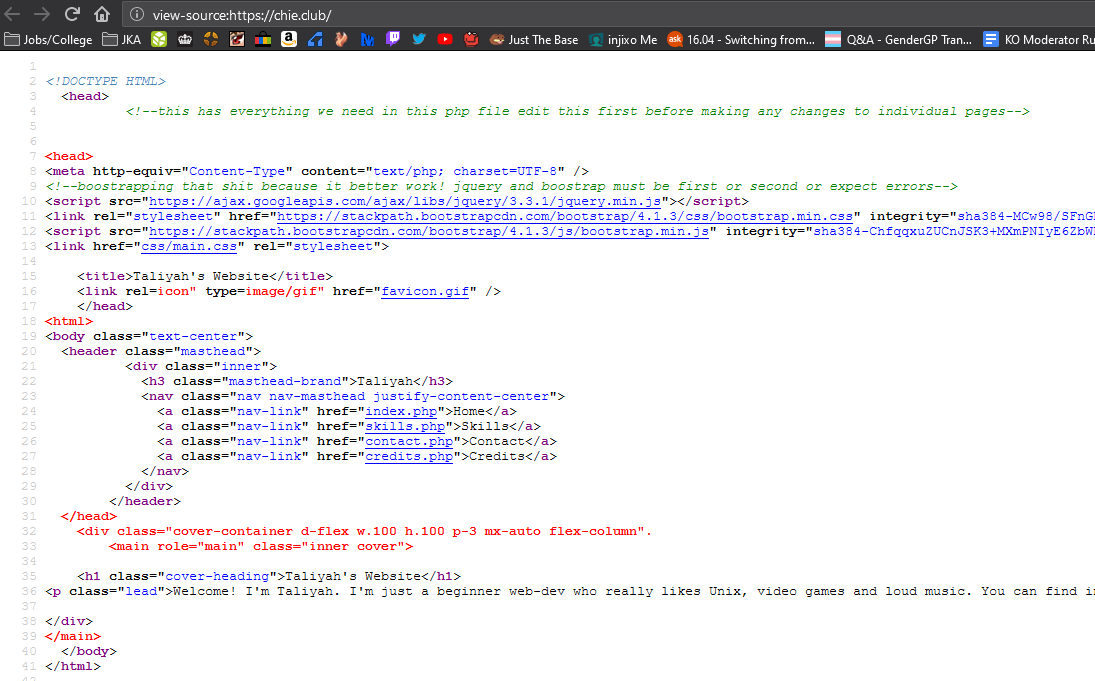
Task: Open the orange squirrel bookmark icon
Action: [341, 40]
